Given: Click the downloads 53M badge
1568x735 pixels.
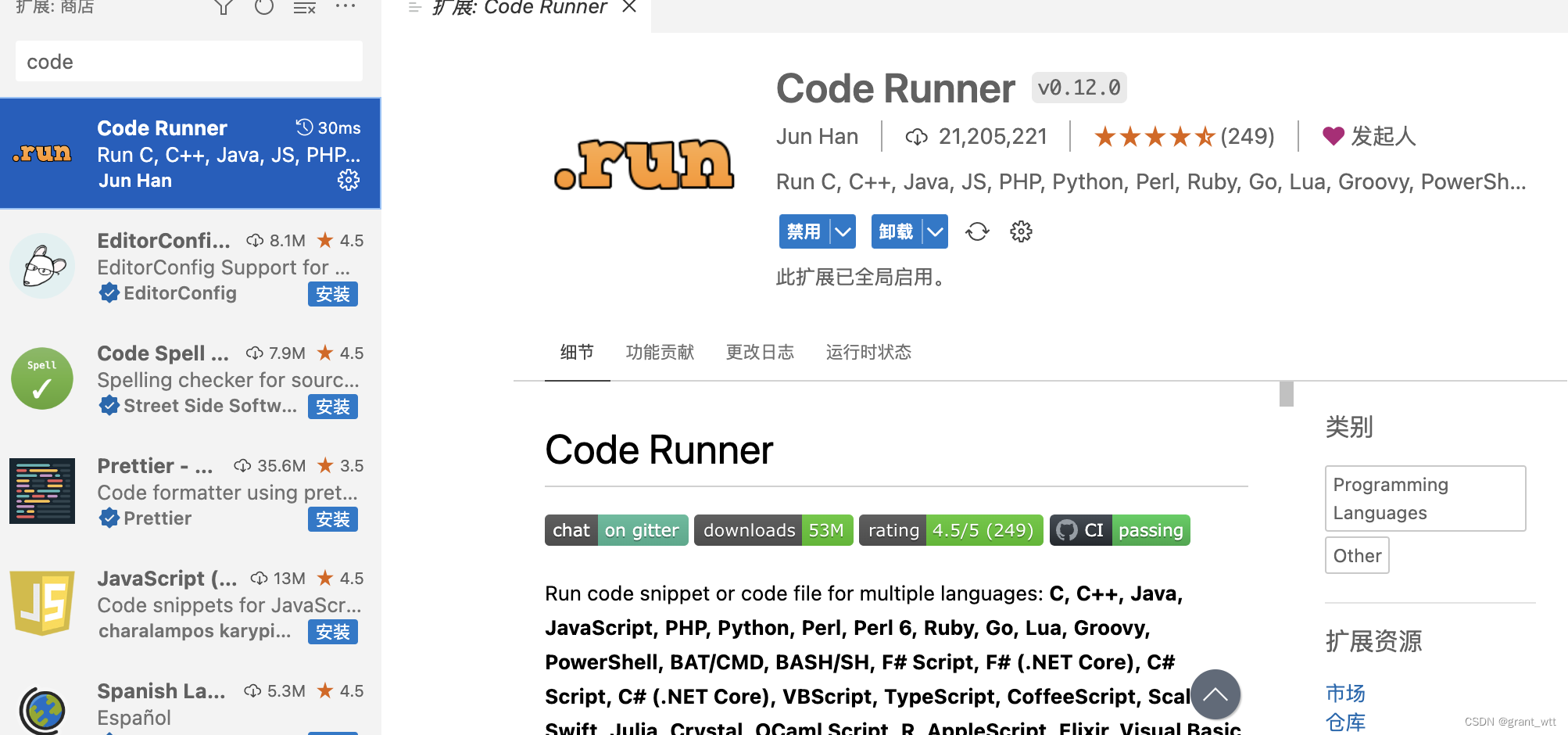Looking at the screenshot, I should click(x=774, y=530).
